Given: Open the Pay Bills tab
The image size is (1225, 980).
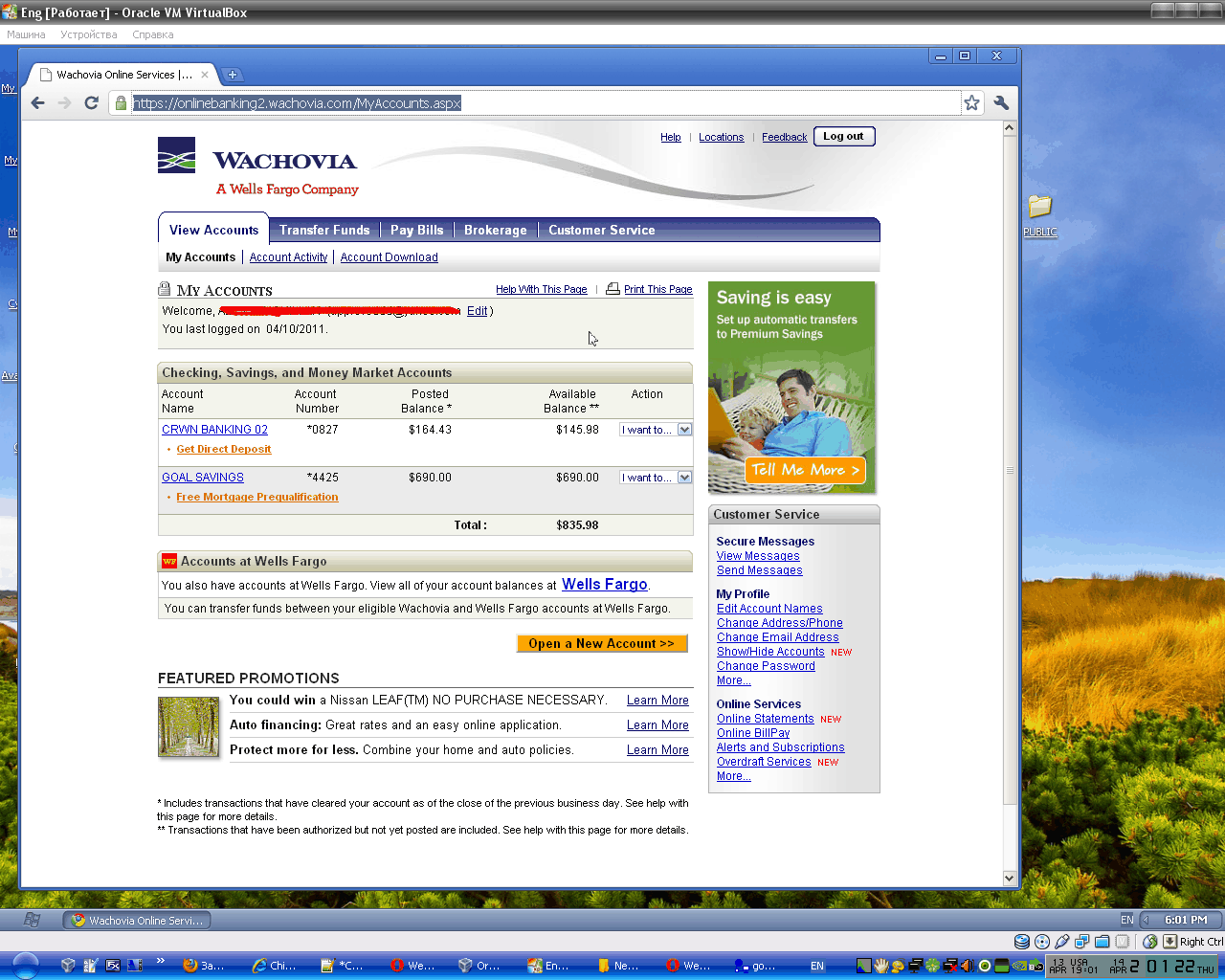Looking at the screenshot, I should click(417, 230).
